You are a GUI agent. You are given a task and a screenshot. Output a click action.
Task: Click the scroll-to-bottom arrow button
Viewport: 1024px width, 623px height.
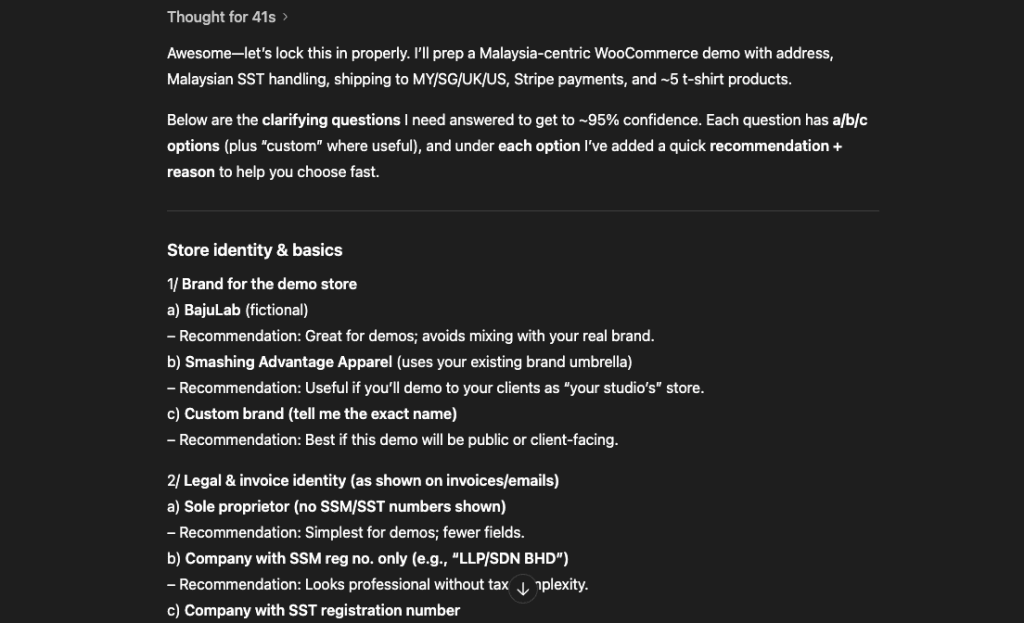click(523, 589)
